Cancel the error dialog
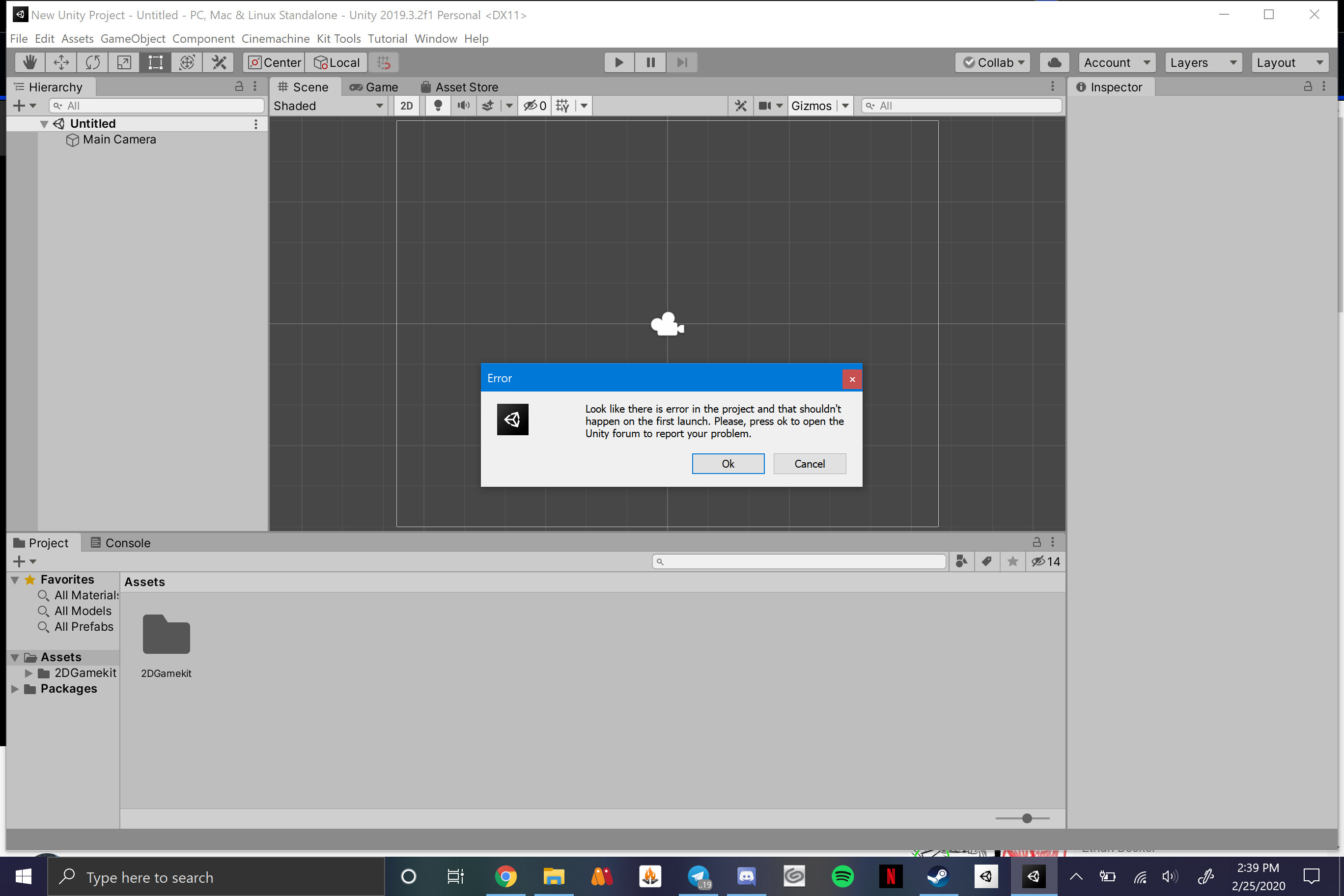This screenshot has width=1344, height=896. click(809, 463)
